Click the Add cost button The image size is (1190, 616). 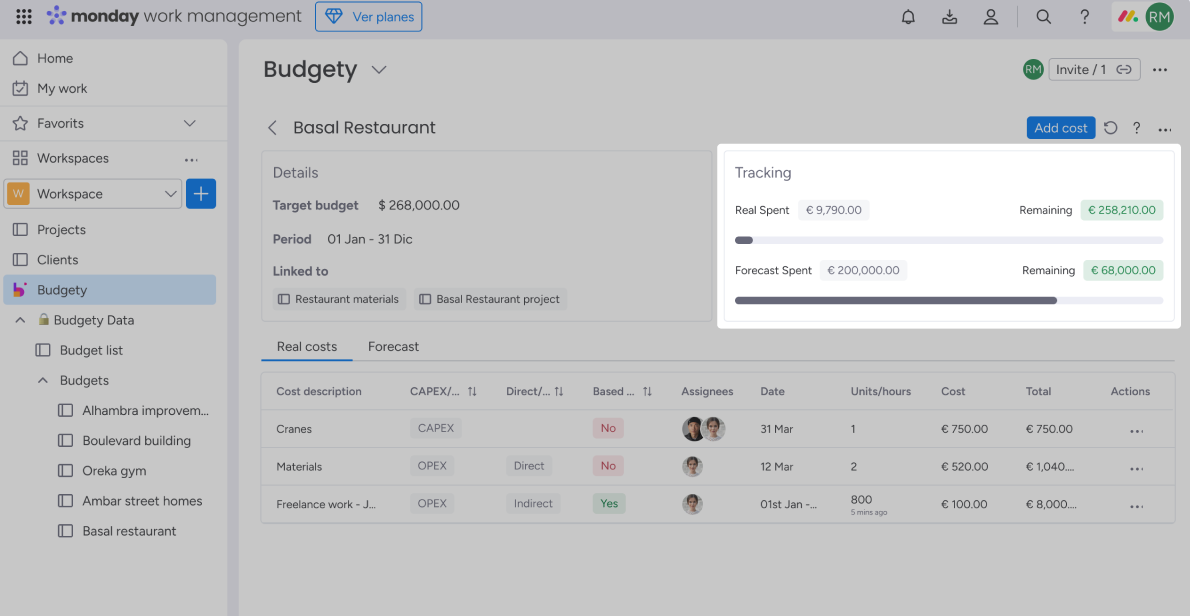[x=1060, y=127]
